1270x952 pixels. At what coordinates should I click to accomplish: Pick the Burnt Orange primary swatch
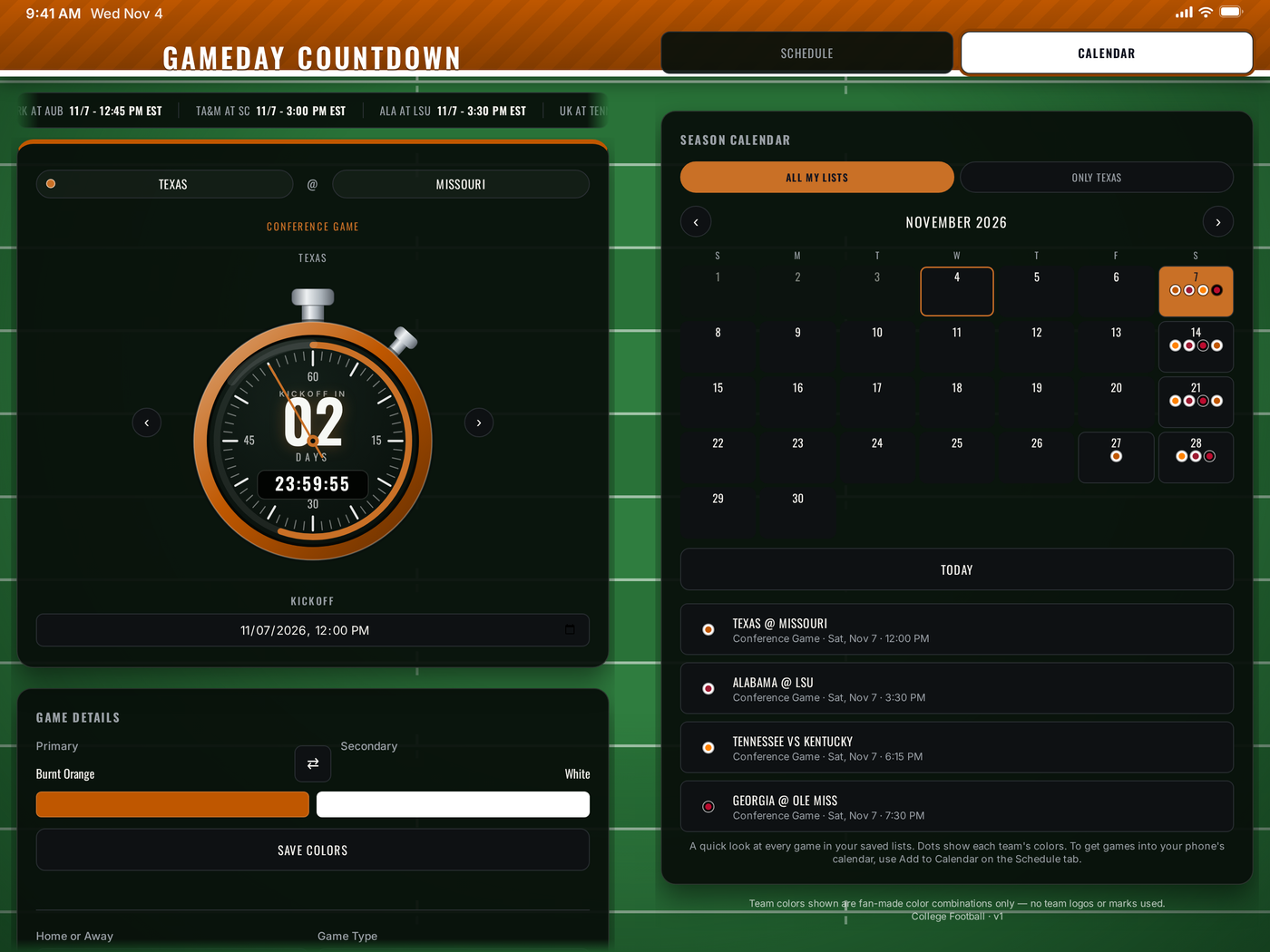pos(172,804)
